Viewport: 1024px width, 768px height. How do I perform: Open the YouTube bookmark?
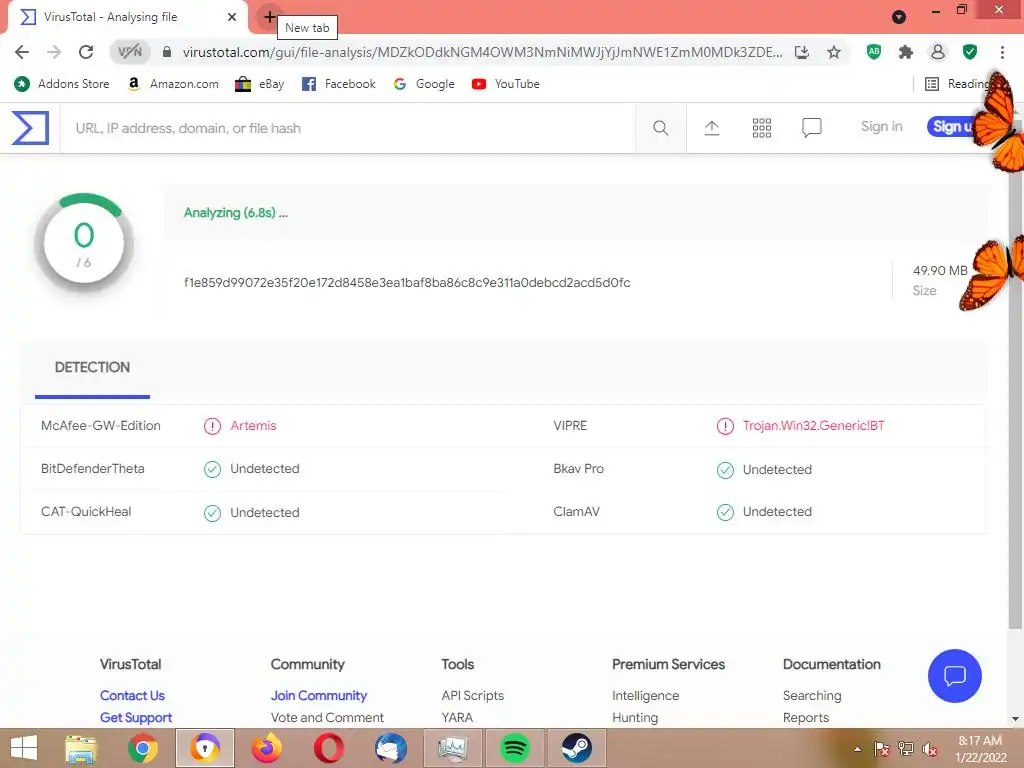coord(505,84)
